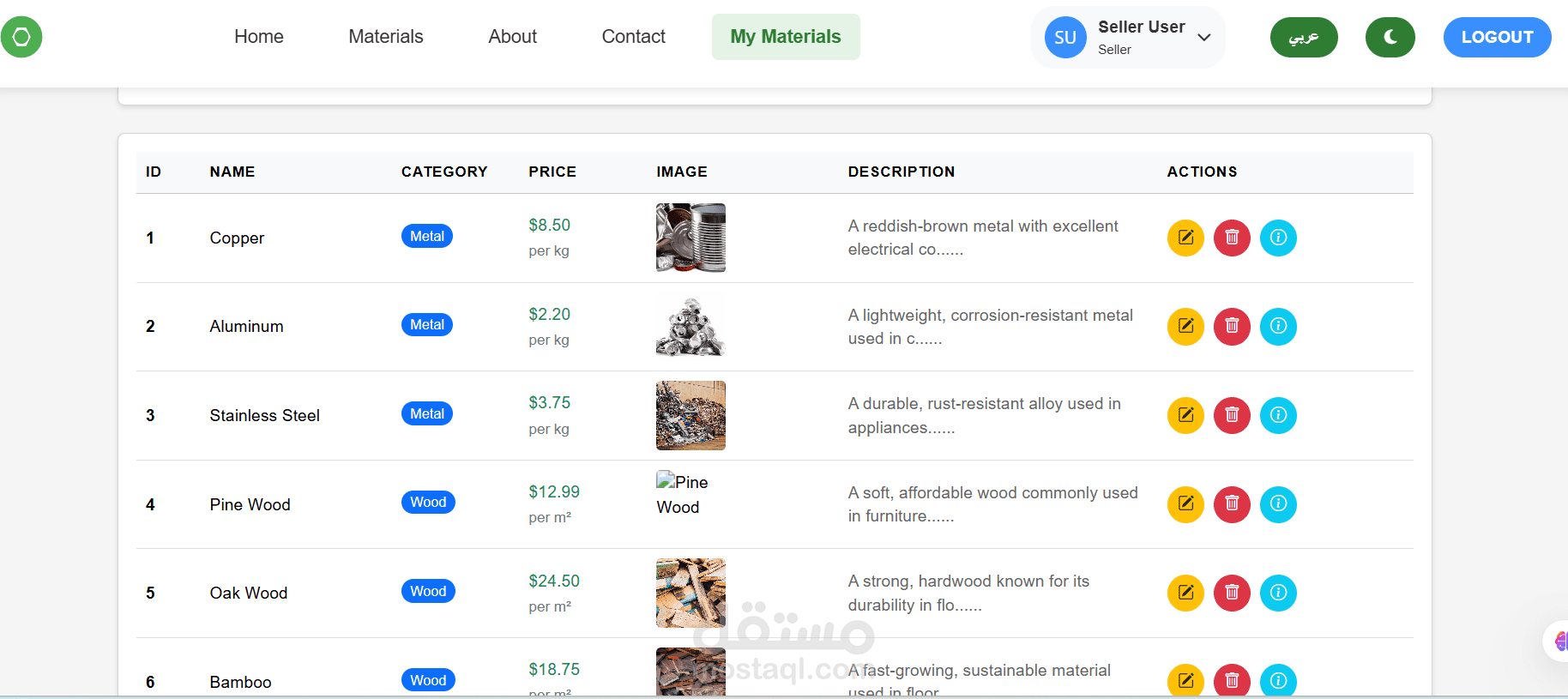The height and width of the screenshot is (699, 1568).
Task: Select the Copper name cell
Action: (237, 238)
